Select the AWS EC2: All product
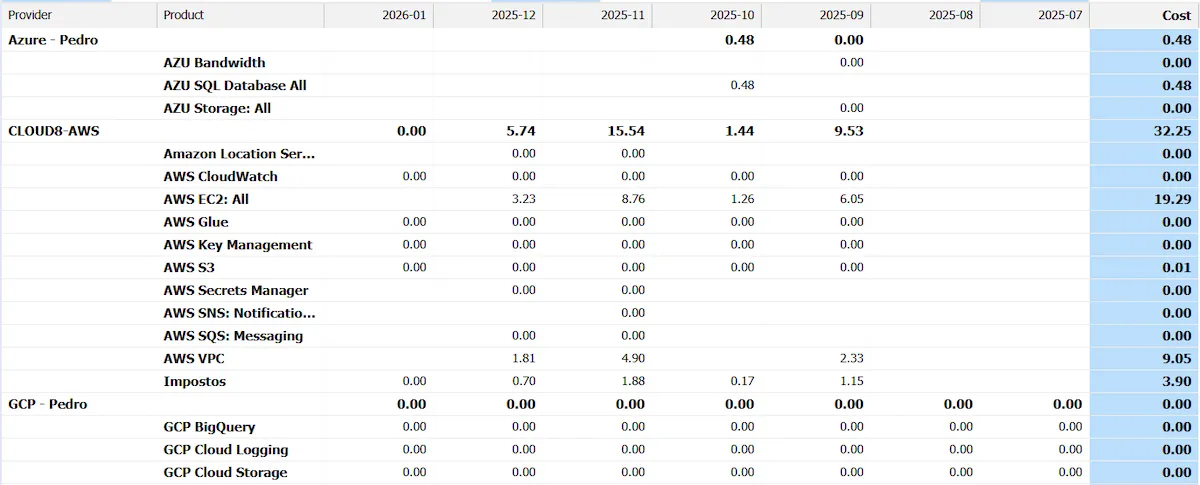The width and height of the screenshot is (1200, 485). tap(206, 199)
